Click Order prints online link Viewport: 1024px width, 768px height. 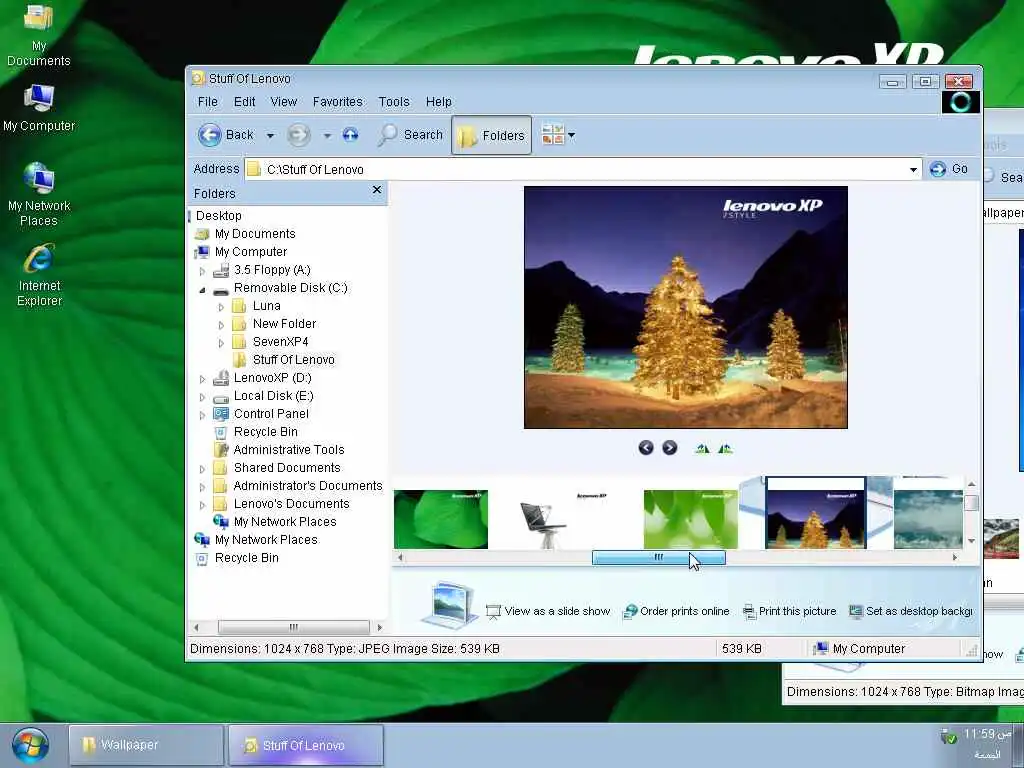676,611
